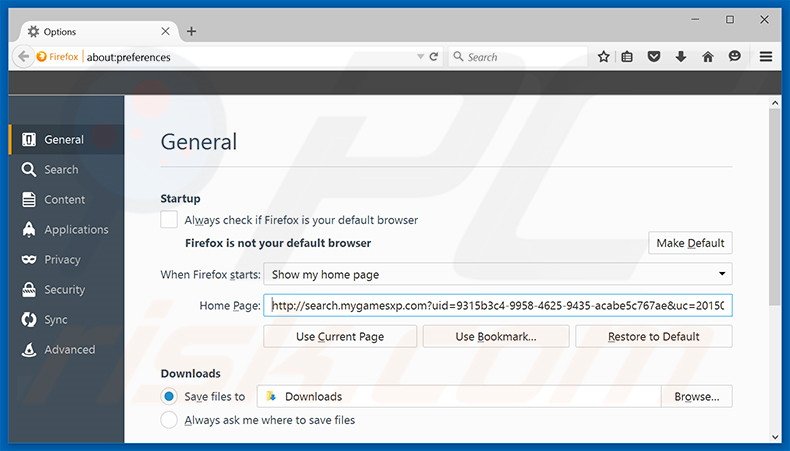Click the Applications rocket icon in sidebar
The image size is (790, 451).
click(x=29, y=229)
